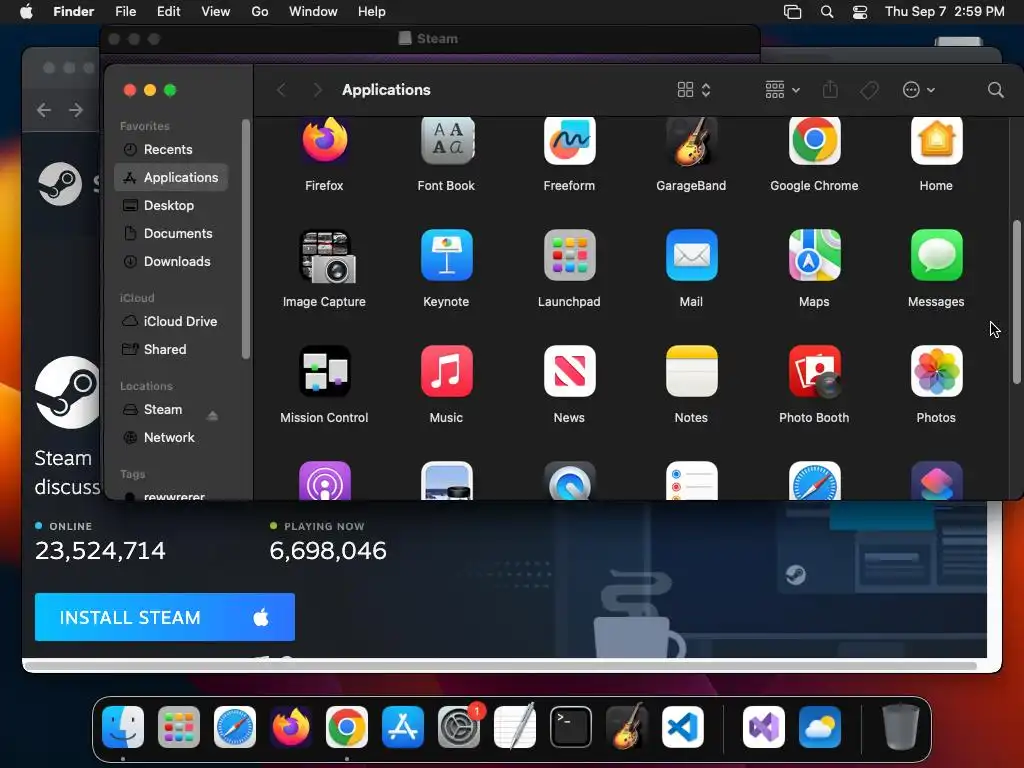This screenshot has height=768, width=1024.
Task: Select the Image Capture app
Action: [325, 256]
